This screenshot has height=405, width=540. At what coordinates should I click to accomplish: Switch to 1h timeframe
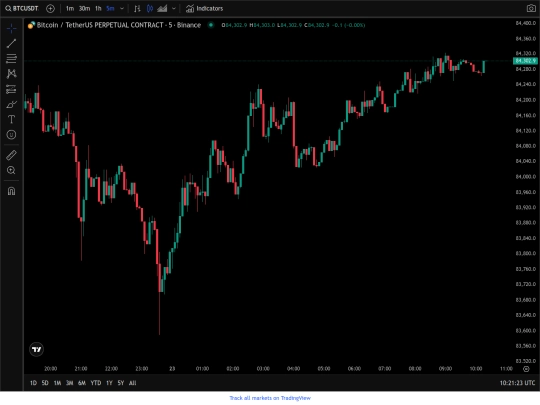(98, 8)
